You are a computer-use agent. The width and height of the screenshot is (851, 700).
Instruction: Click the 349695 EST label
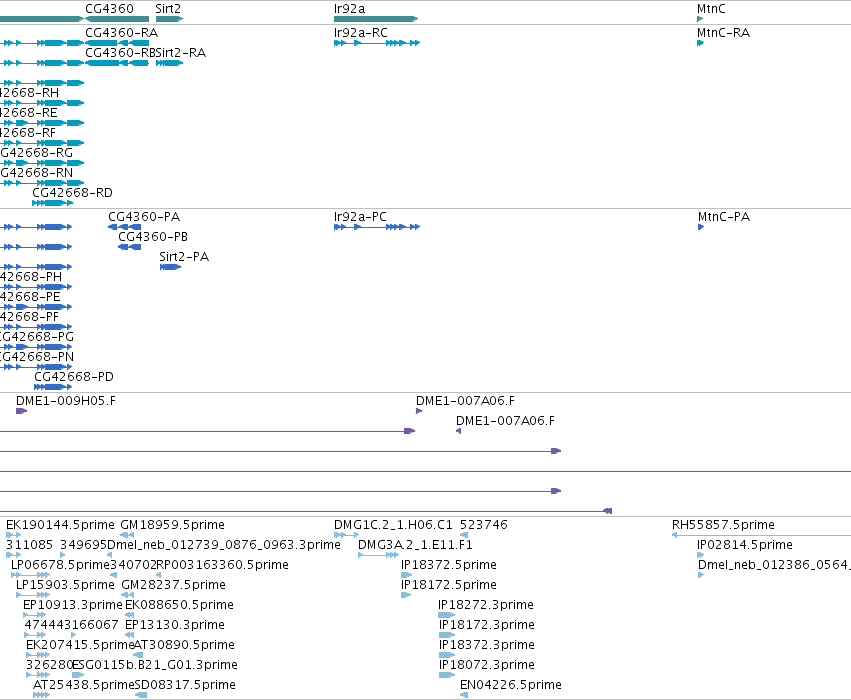click(84, 545)
